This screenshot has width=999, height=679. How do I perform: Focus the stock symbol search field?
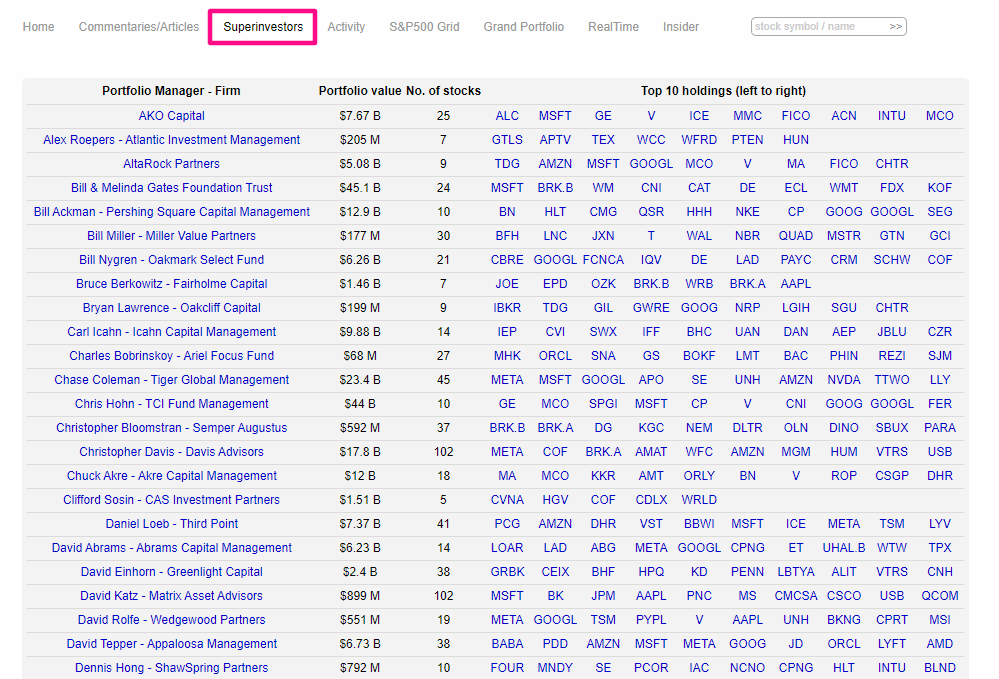tap(819, 27)
